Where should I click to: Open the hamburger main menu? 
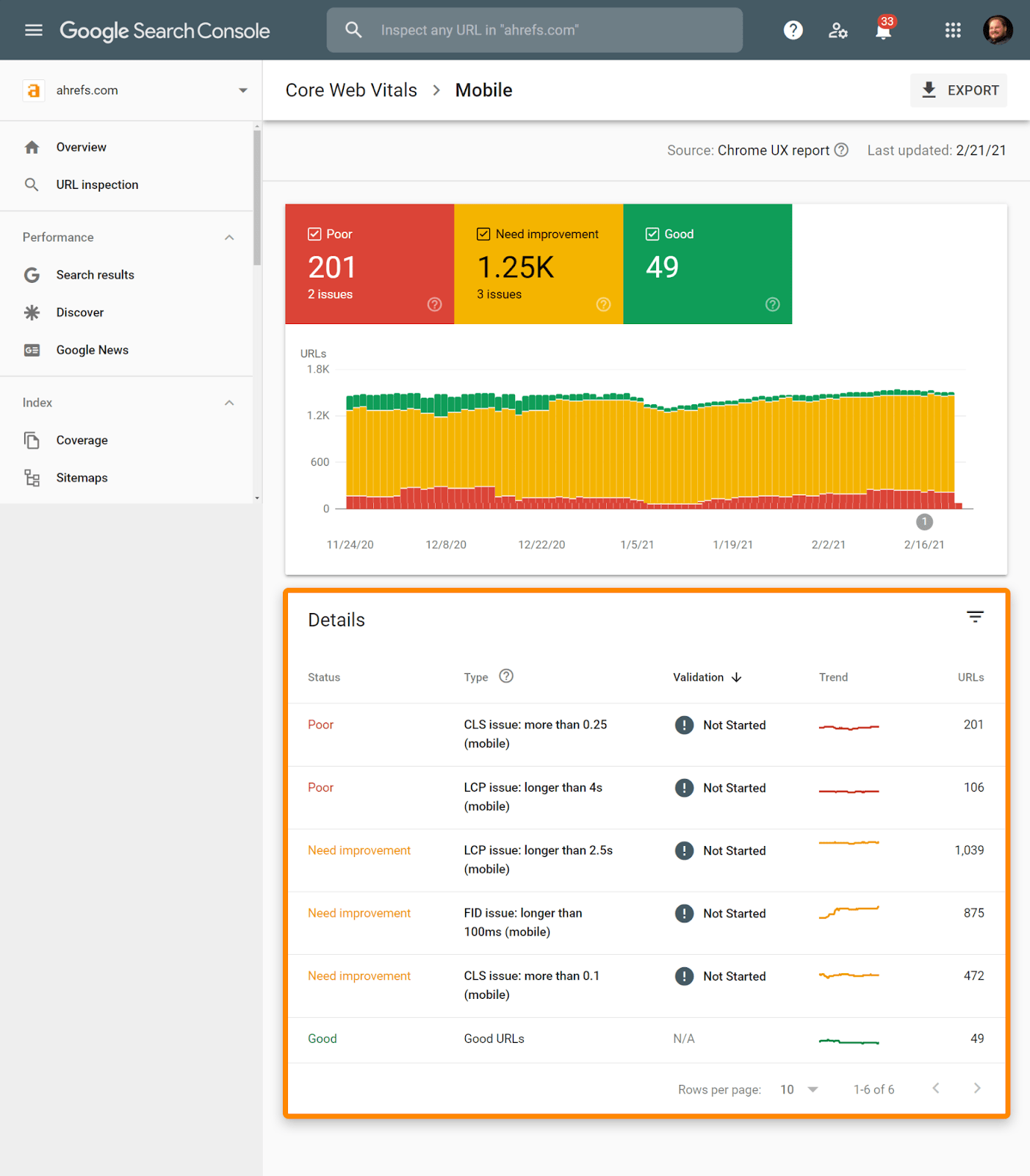pyautogui.click(x=34, y=30)
